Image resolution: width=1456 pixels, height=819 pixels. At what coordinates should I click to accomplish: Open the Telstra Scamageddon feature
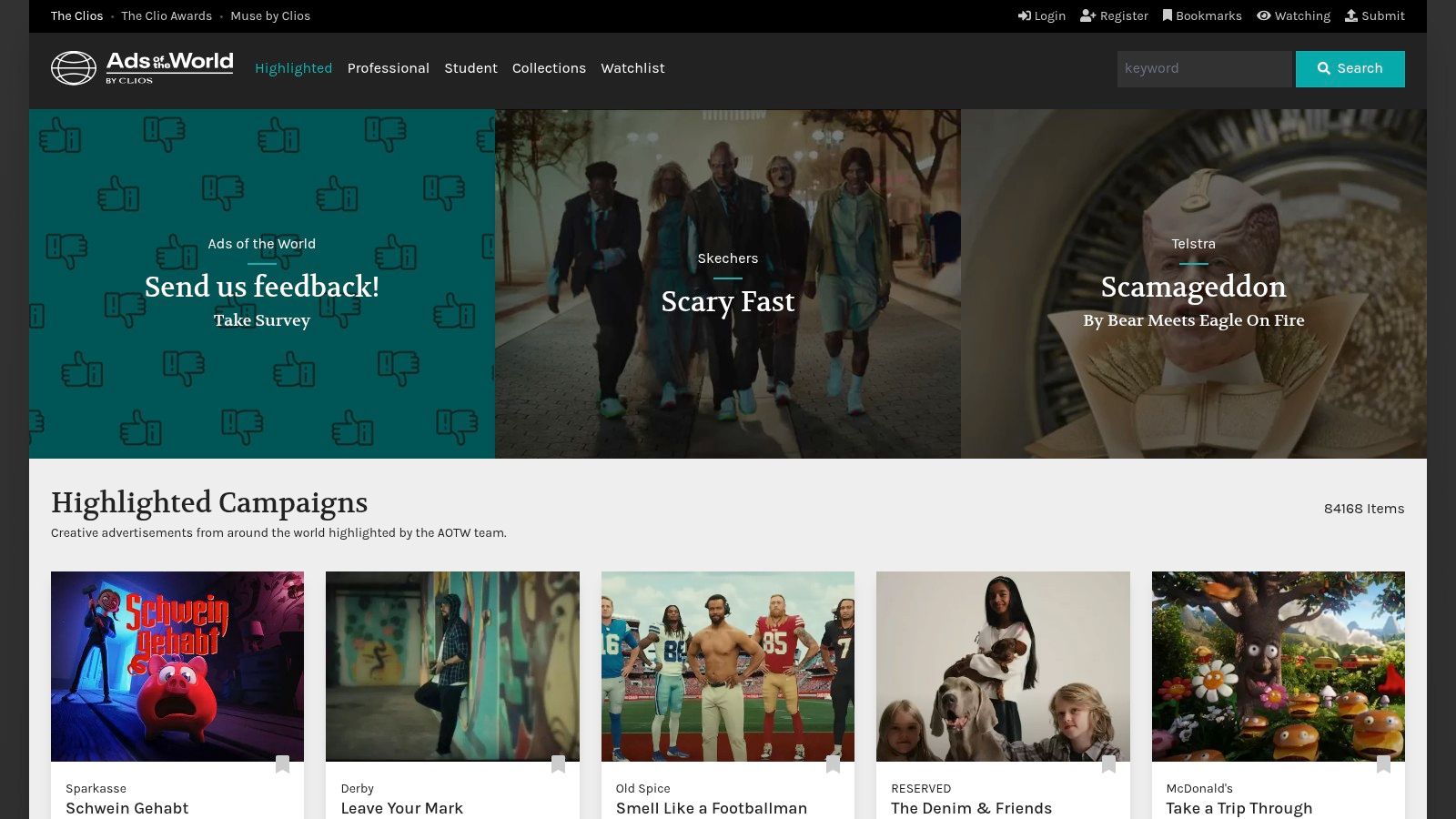[1194, 284]
